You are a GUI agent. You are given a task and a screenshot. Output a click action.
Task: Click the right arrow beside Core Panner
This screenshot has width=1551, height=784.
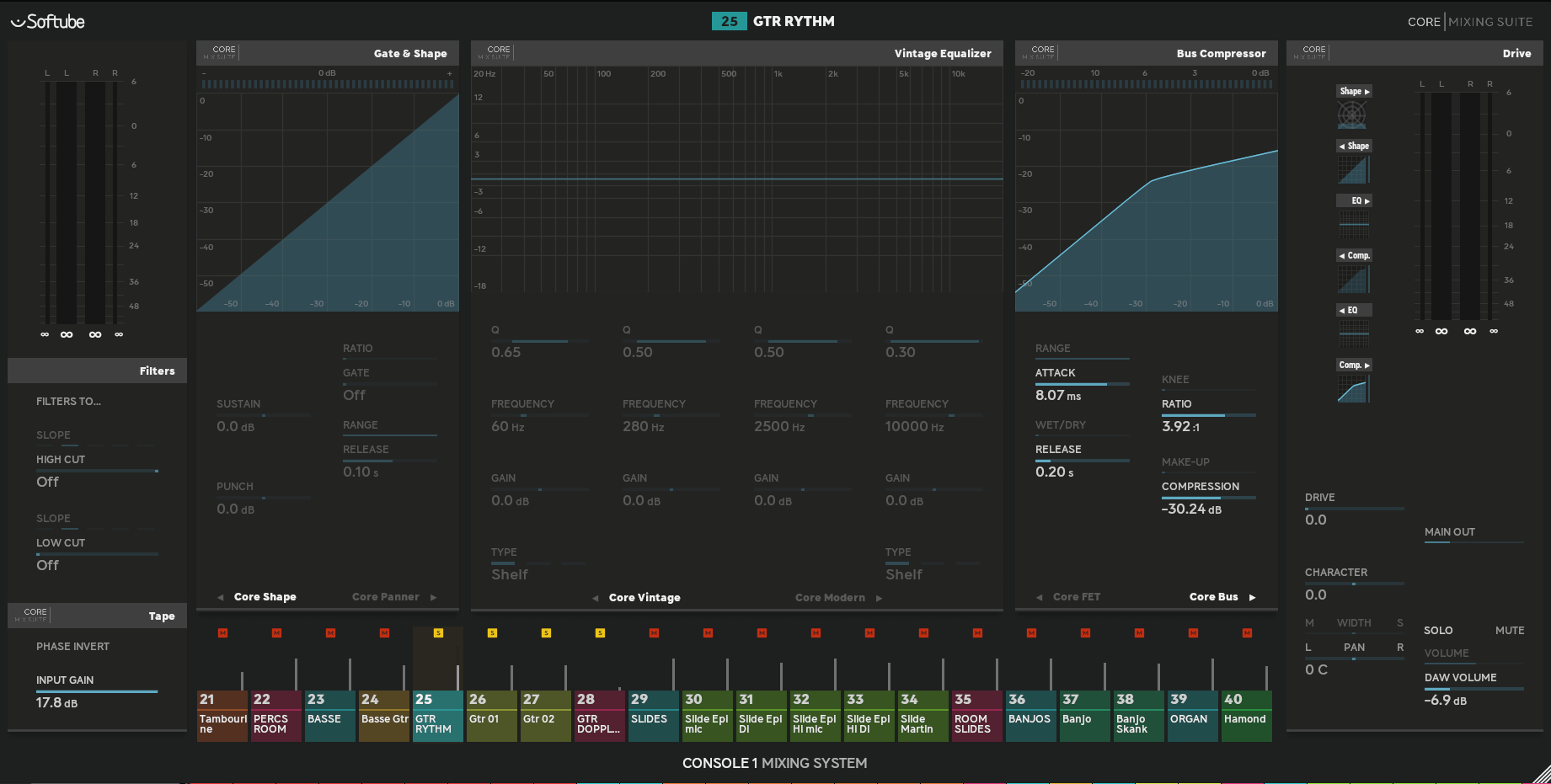point(433,597)
